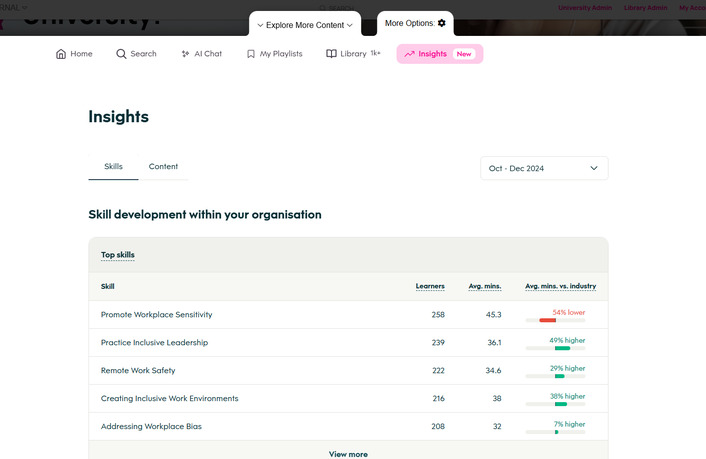Click the Home house icon
This screenshot has width=706, height=459.
pyautogui.click(x=61, y=54)
